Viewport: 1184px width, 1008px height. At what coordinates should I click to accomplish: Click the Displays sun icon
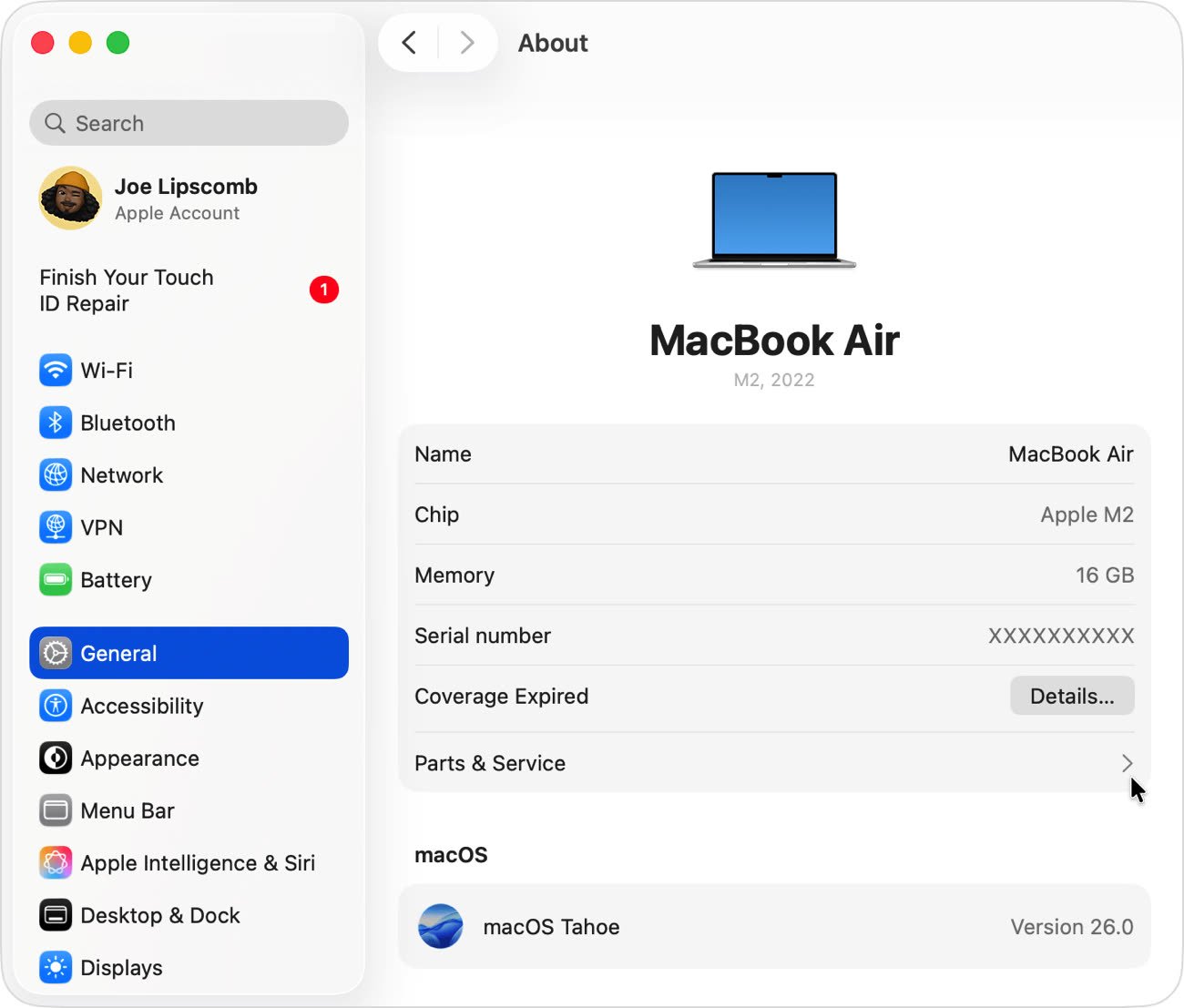coord(56,967)
